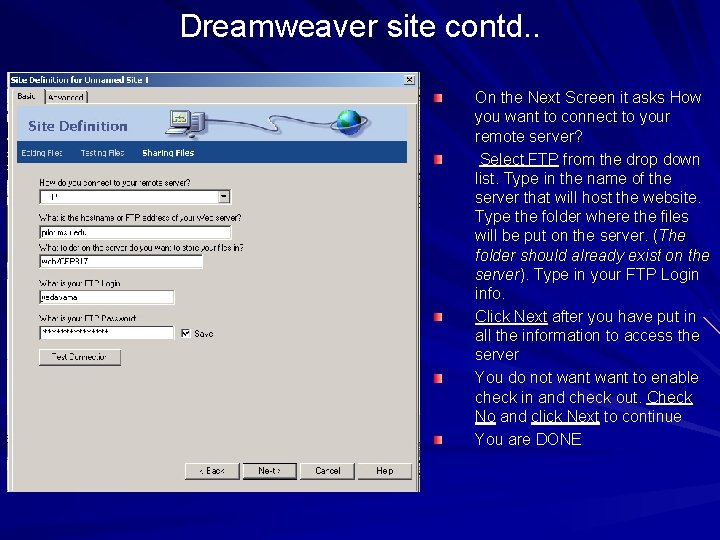Click the underlined "Click Next" text
The image size is (720, 540).
coord(511,316)
